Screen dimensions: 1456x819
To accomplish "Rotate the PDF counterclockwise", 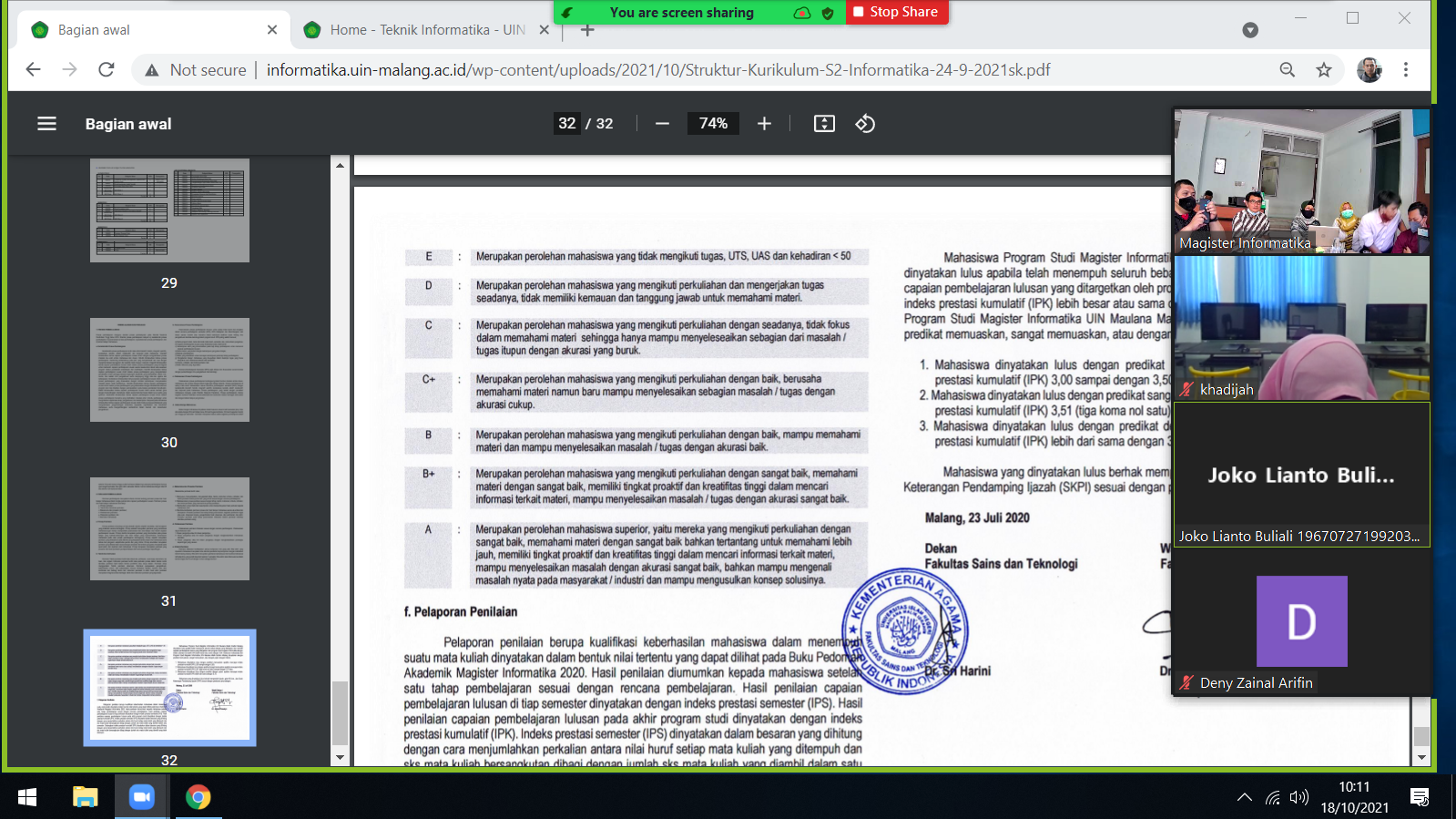I will pos(865,124).
